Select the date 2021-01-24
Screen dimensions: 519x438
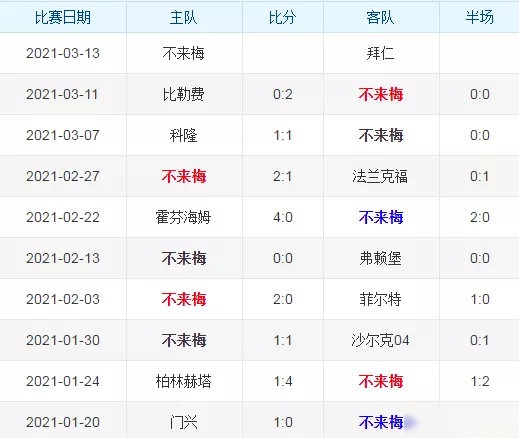[x=63, y=381]
